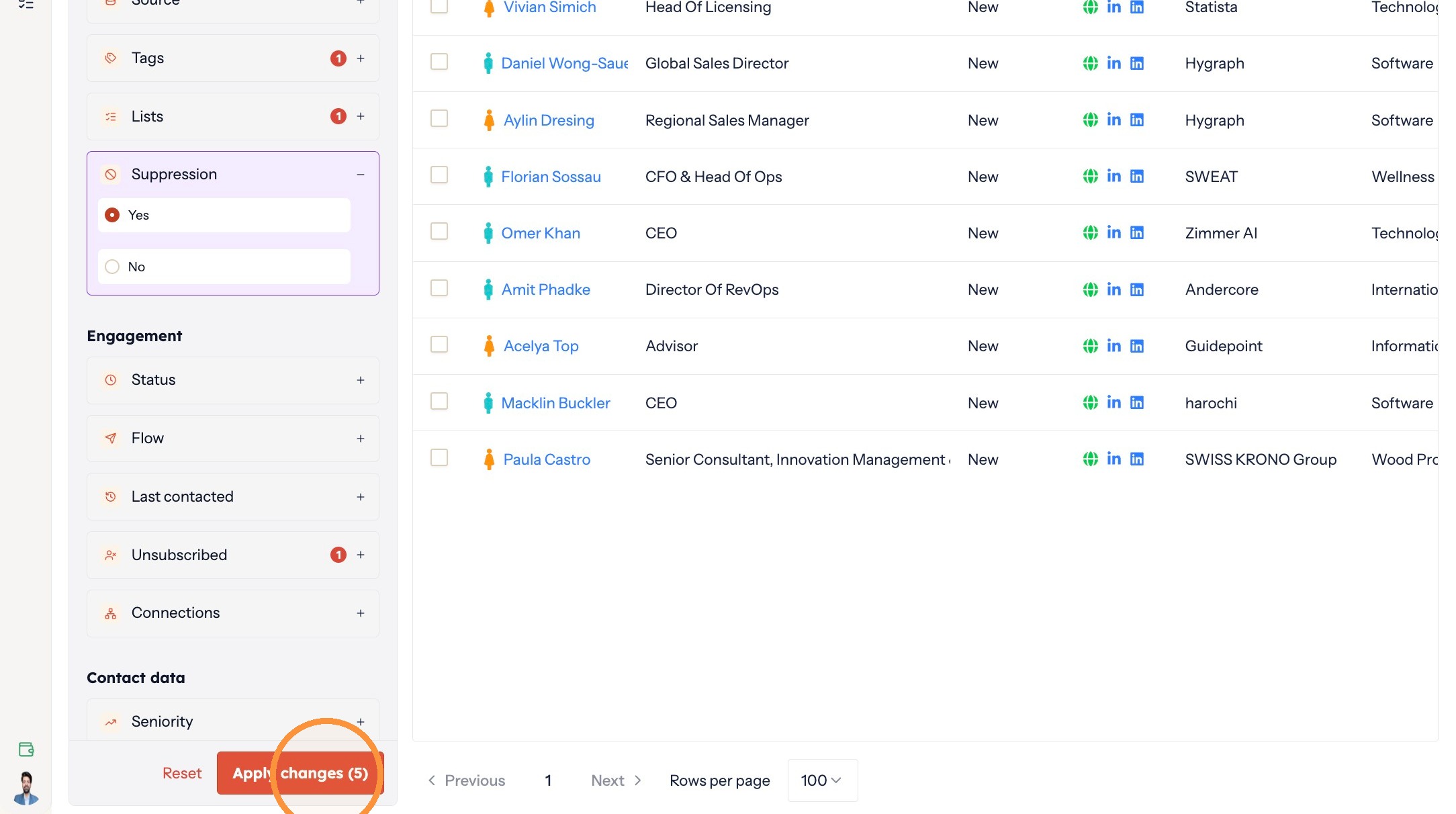Open Macklin Buckler's contact profile
This screenshot has height=814, width=1456.
[x=555, y=403]
